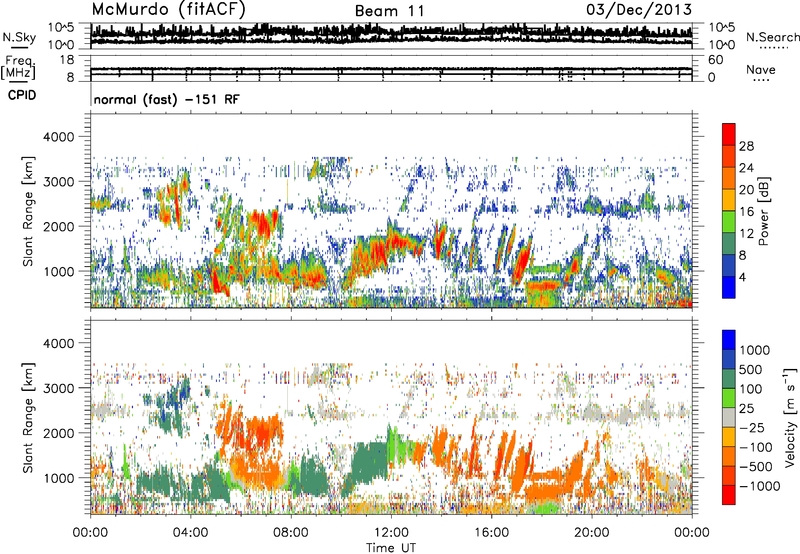The height and width of the screenshot is (554, 800).
Task: Click the 'Beam 11' heading
Action: point(390,11)
